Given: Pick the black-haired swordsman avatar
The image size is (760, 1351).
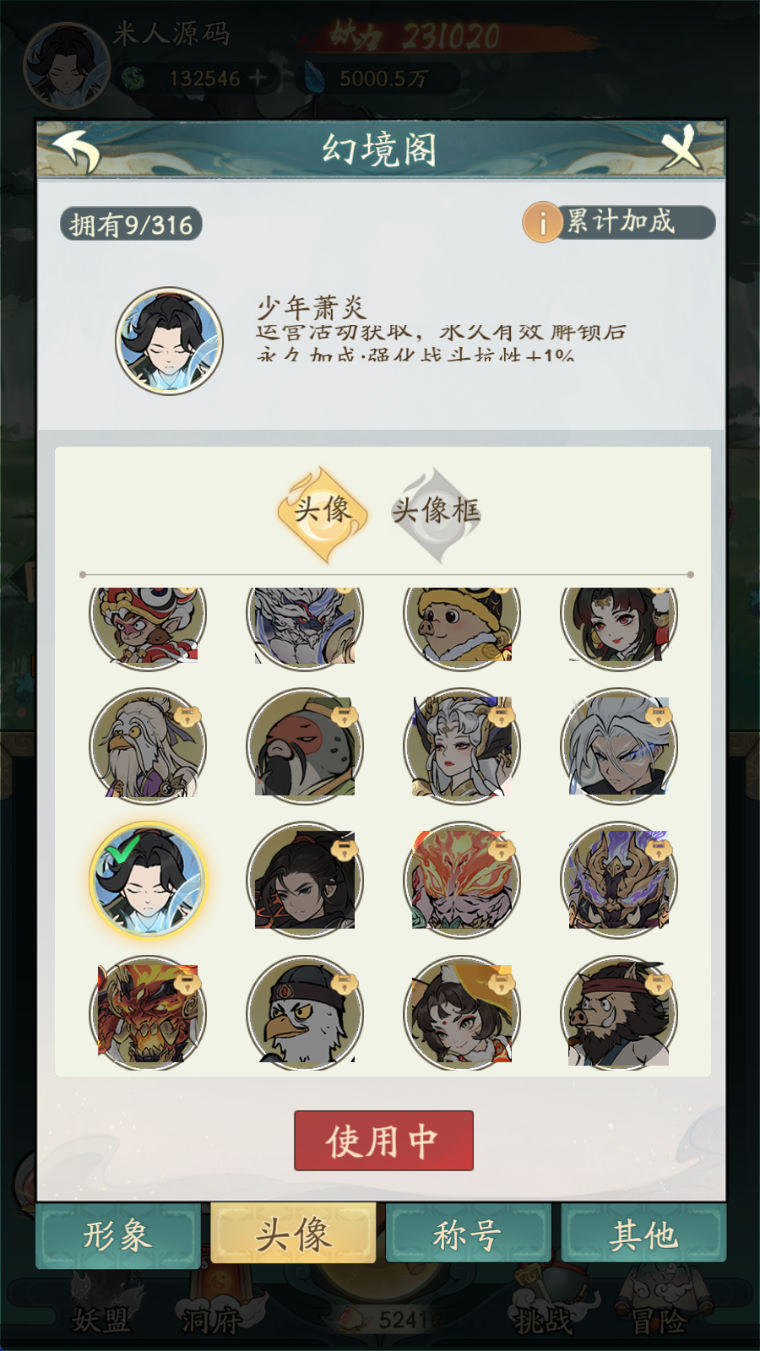Looking at the screenshot, I should pyautogui.click(x=305, y=879).
